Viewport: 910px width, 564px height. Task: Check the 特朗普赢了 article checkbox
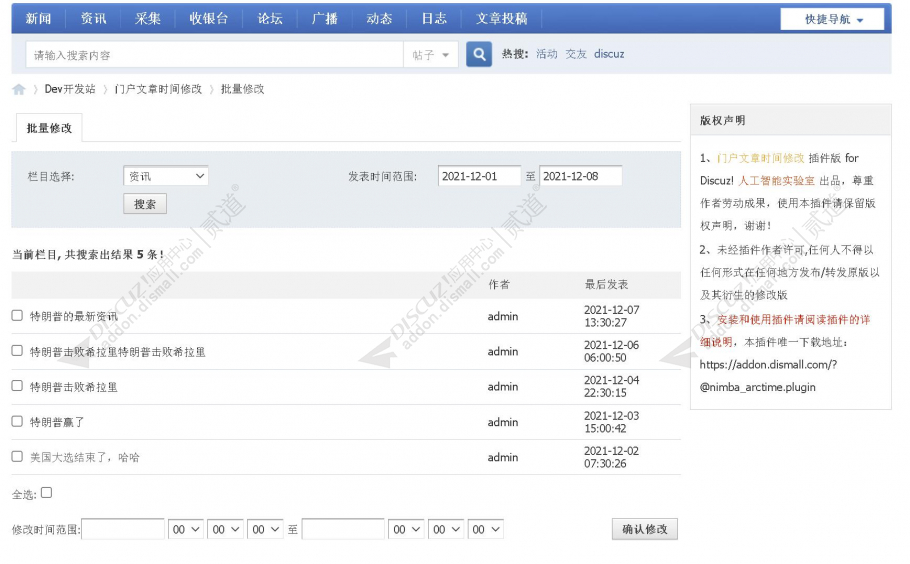pos(17,421)
